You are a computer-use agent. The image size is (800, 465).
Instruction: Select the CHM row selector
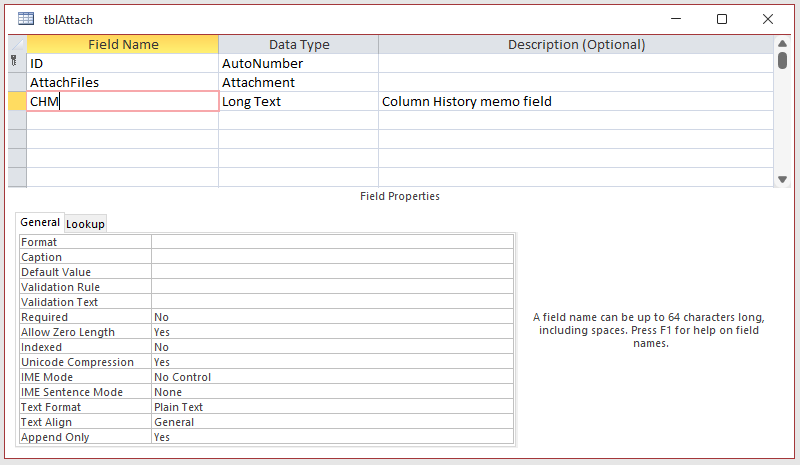click(x=17, y=101)
